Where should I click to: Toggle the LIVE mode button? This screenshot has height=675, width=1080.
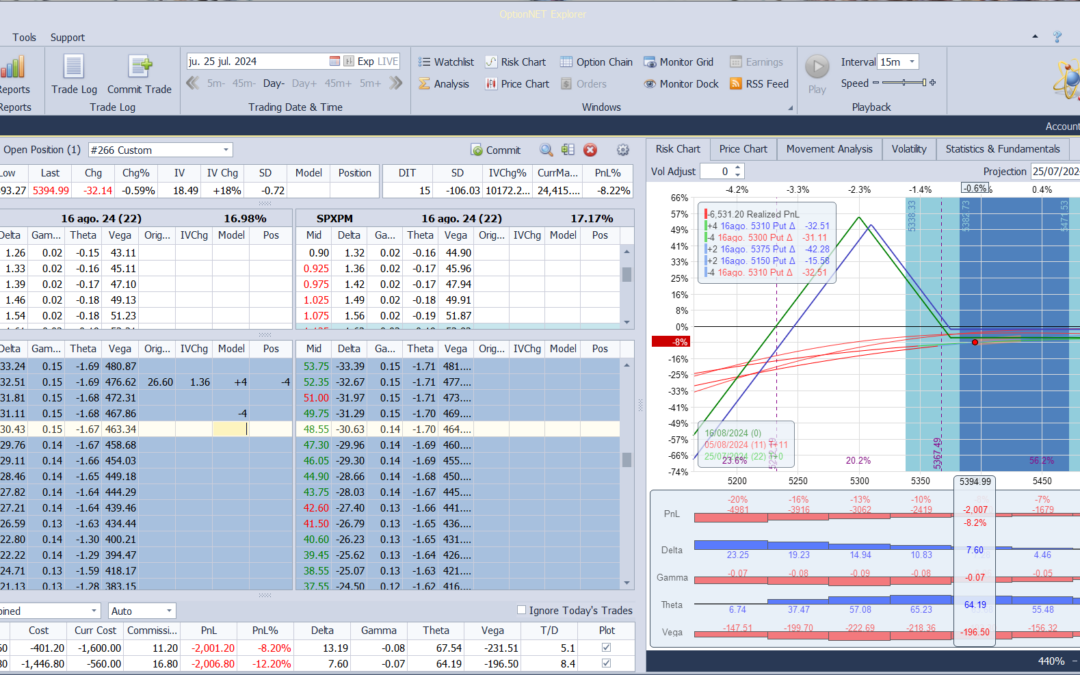[x=388, y=61]
